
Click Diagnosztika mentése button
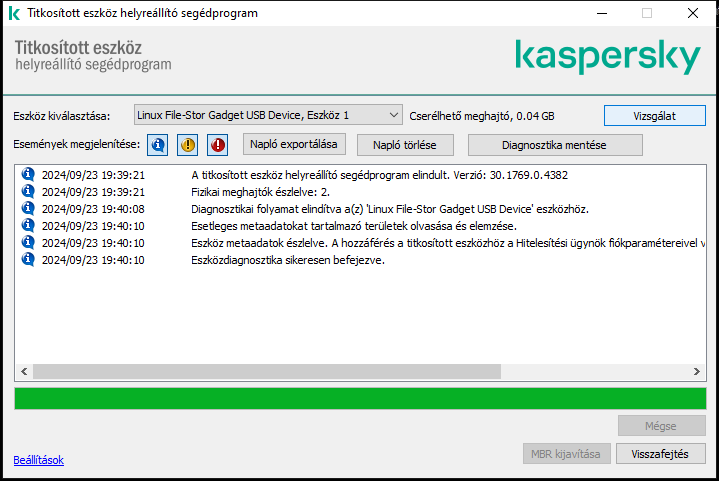(x=554, y=145)
